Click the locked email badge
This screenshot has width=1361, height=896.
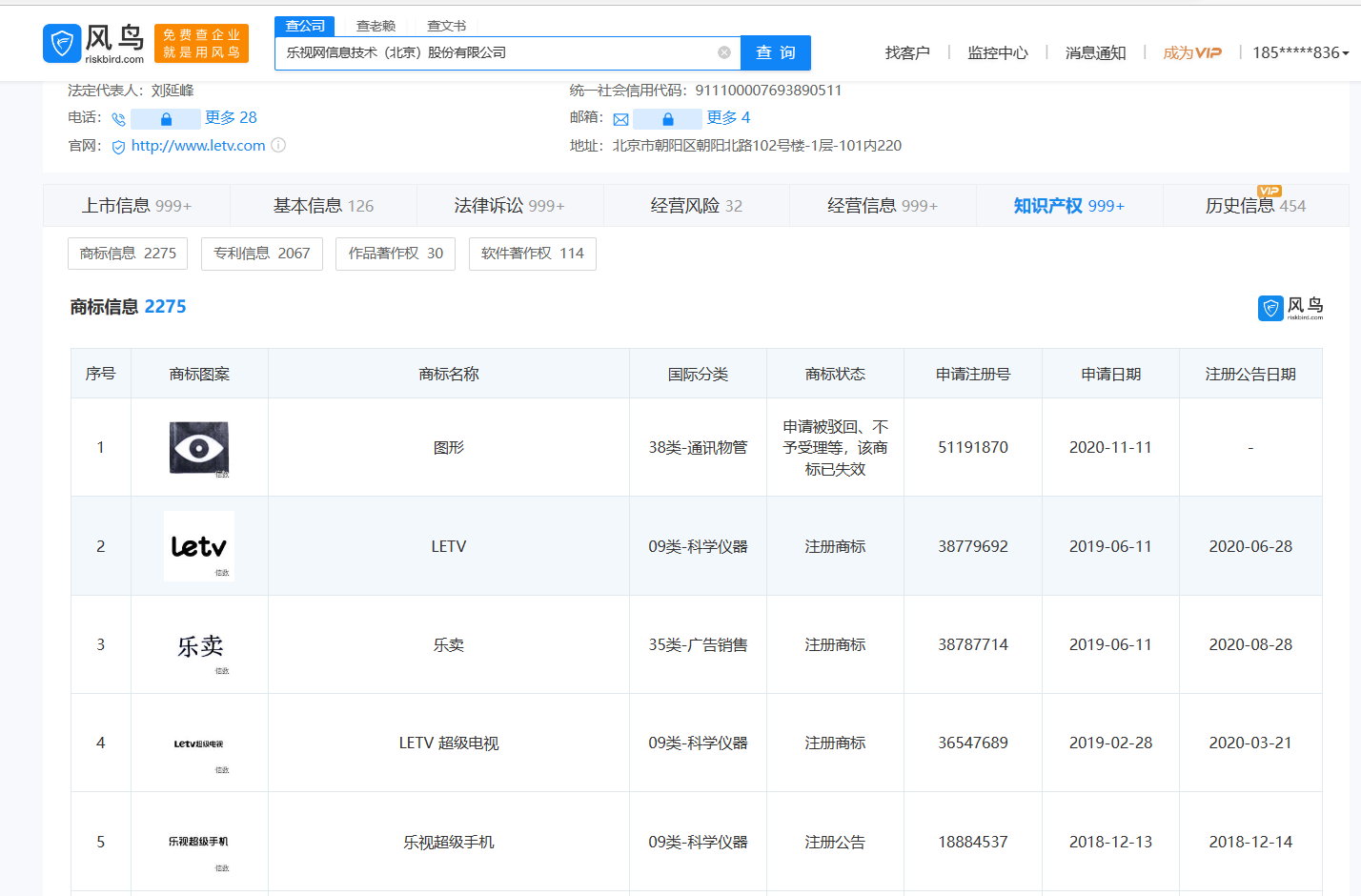tap(667, 119)
